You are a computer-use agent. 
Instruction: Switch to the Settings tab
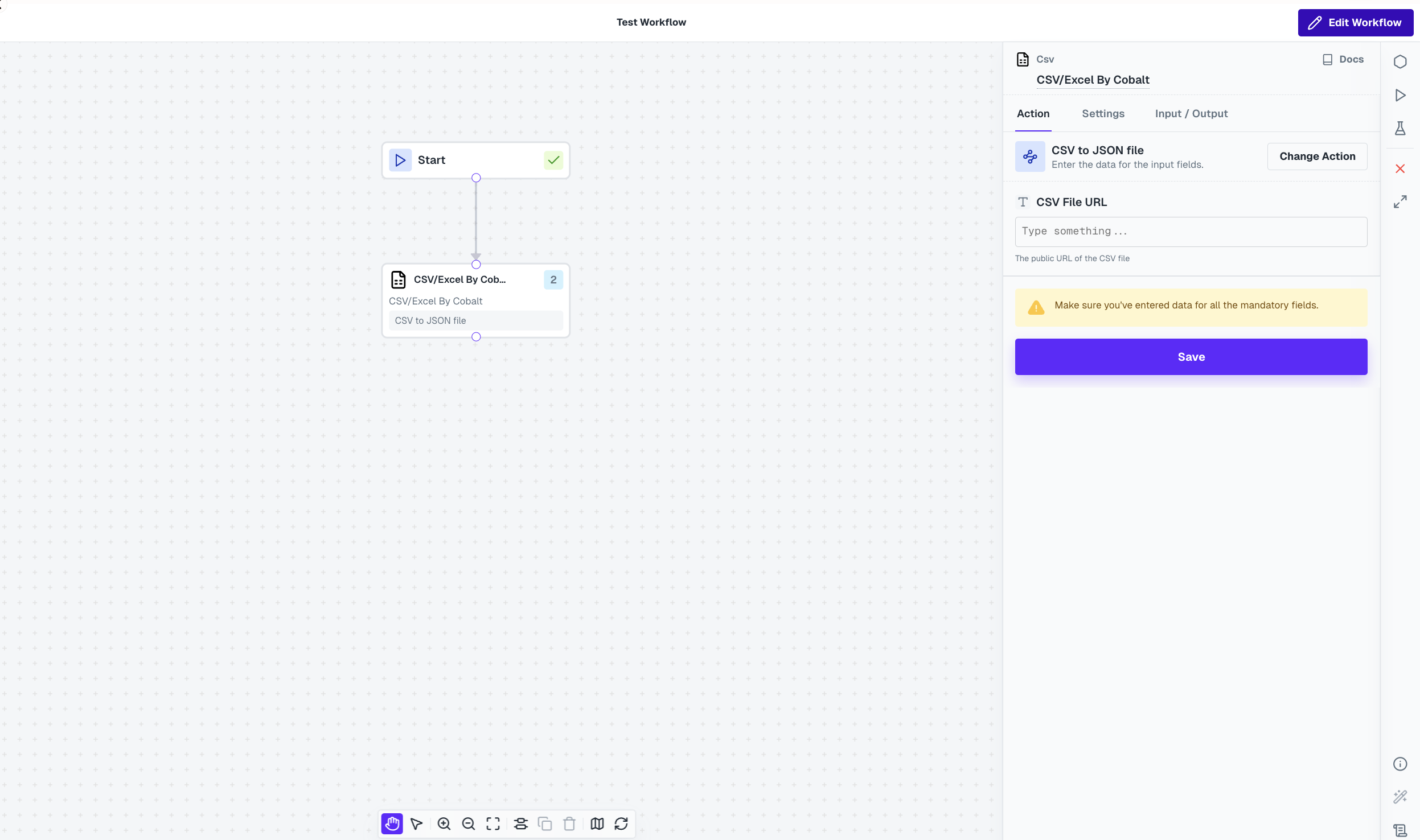(1102, 113)
